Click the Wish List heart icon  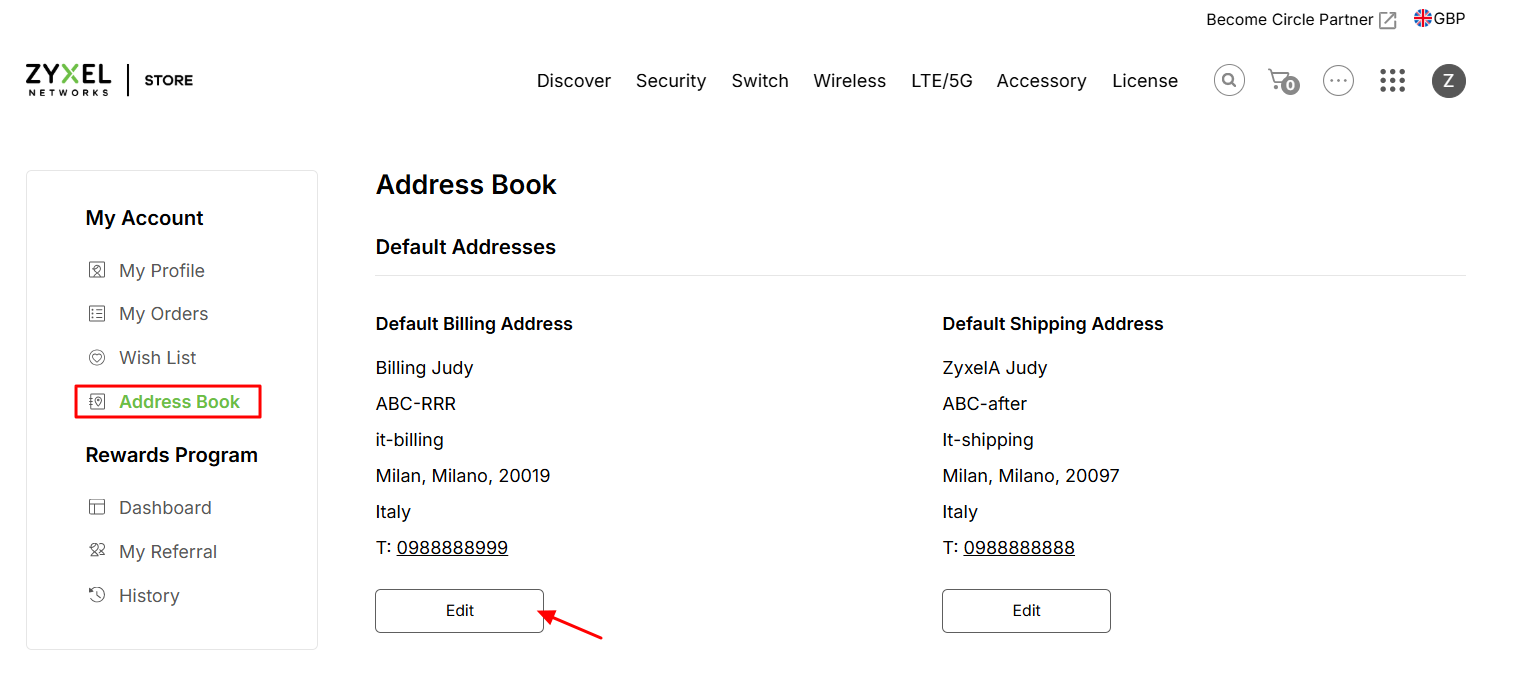(x=97, y=357)
